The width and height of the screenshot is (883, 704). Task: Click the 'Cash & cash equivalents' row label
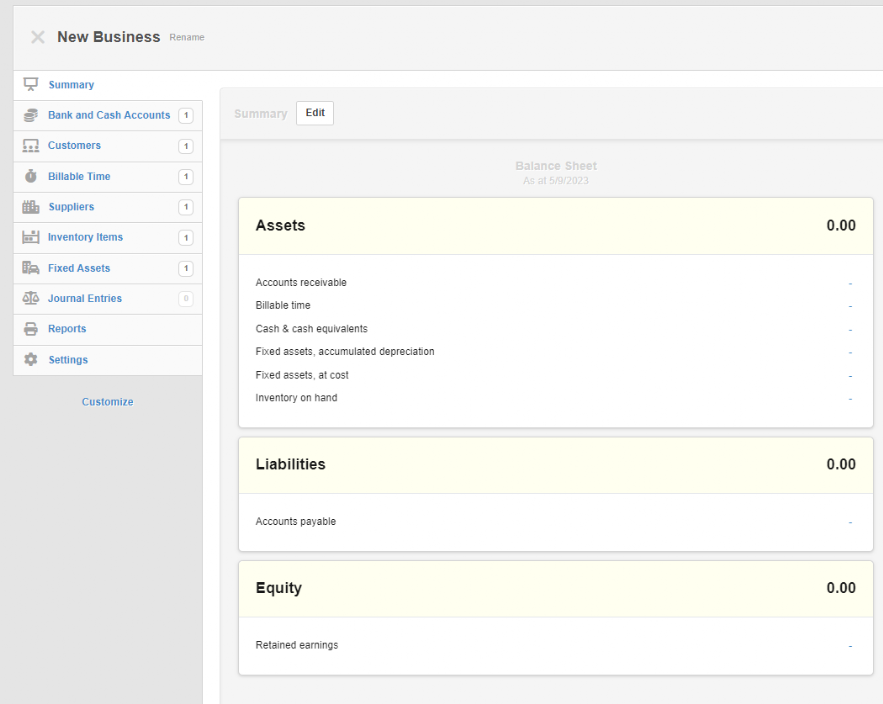click(311, 329)
